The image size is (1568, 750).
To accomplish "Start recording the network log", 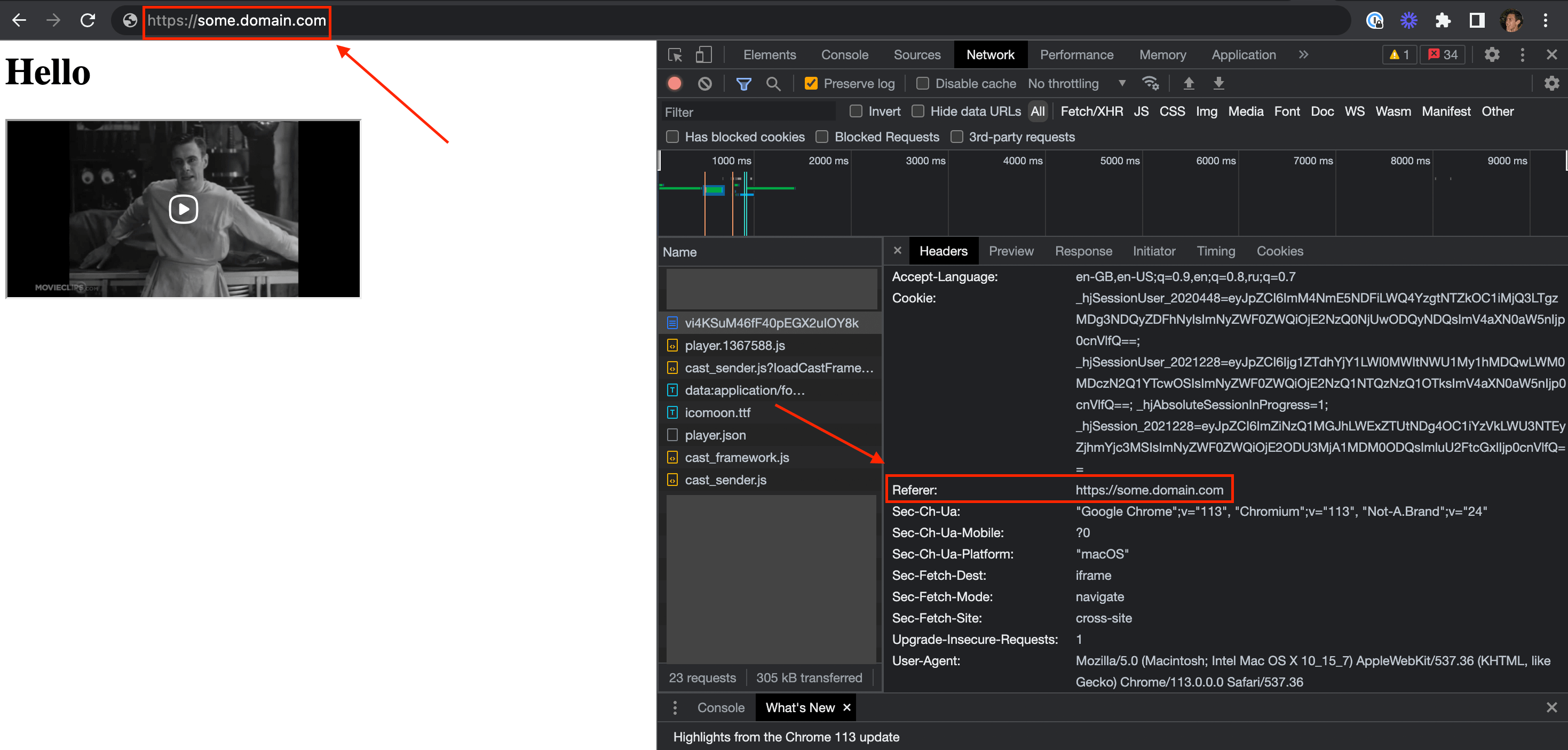I will pyautogui.click(x=675, y=83).
